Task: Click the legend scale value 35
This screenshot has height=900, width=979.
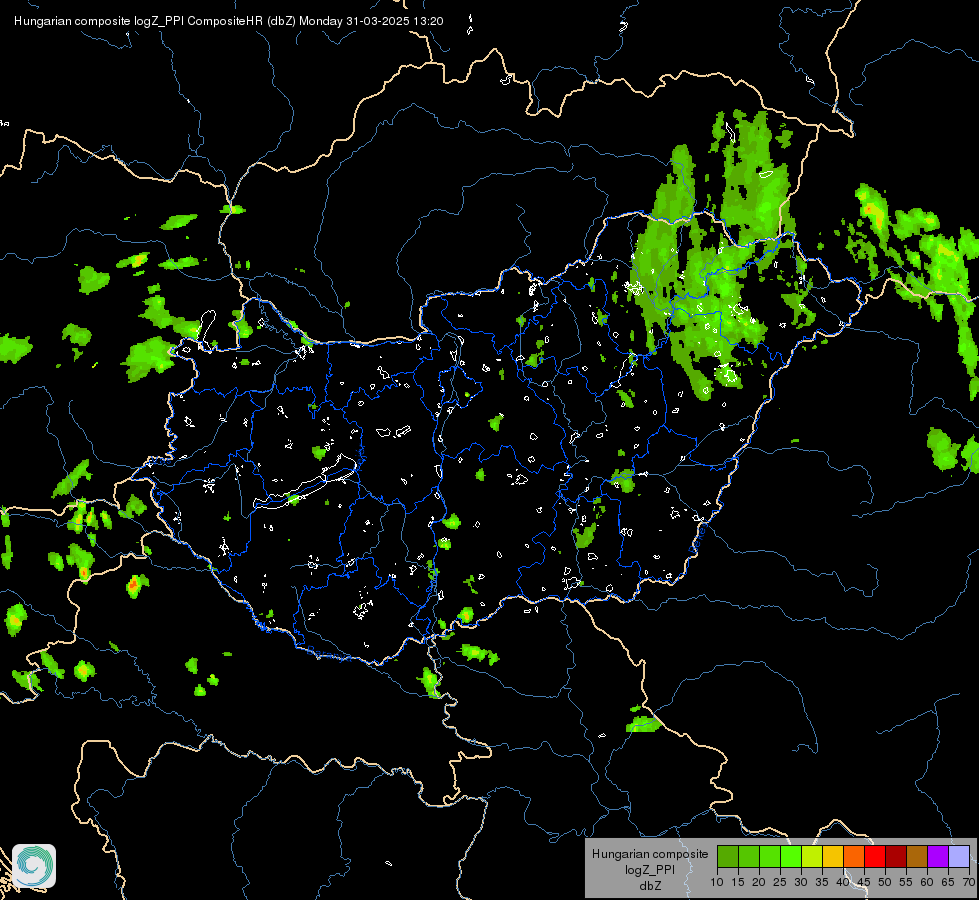Action: point(822,883)
